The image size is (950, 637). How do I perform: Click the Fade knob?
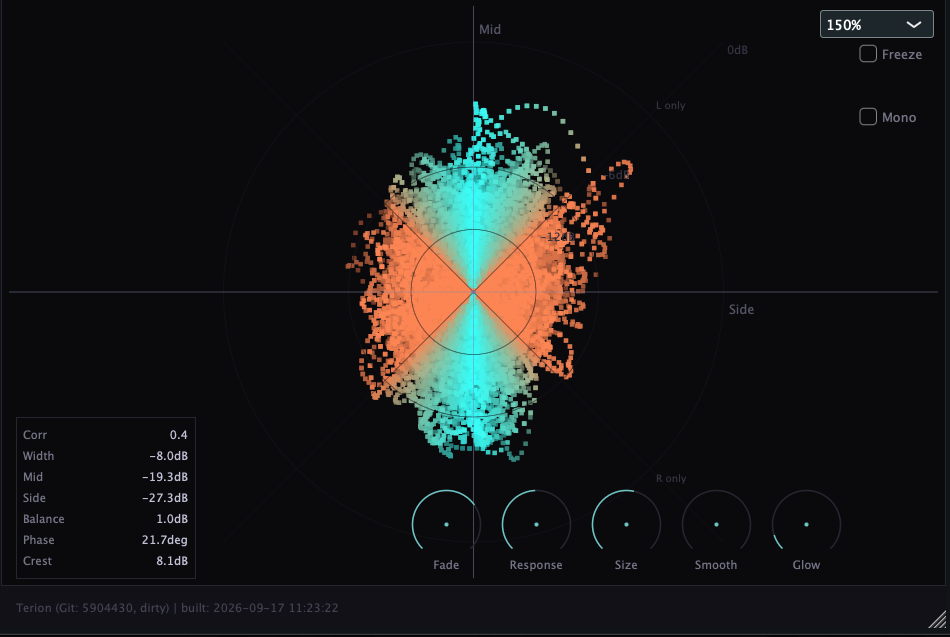coord(447,524)
